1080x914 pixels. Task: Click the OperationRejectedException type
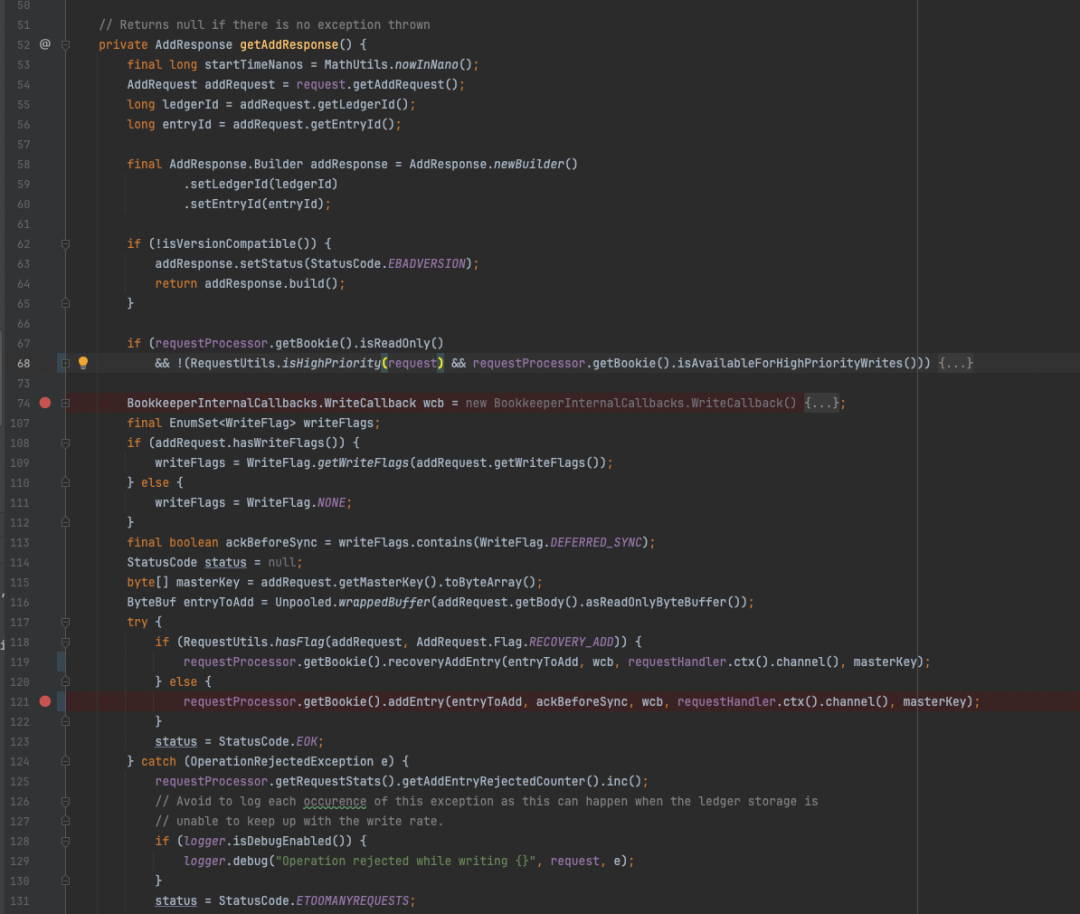tap(282, 762)
